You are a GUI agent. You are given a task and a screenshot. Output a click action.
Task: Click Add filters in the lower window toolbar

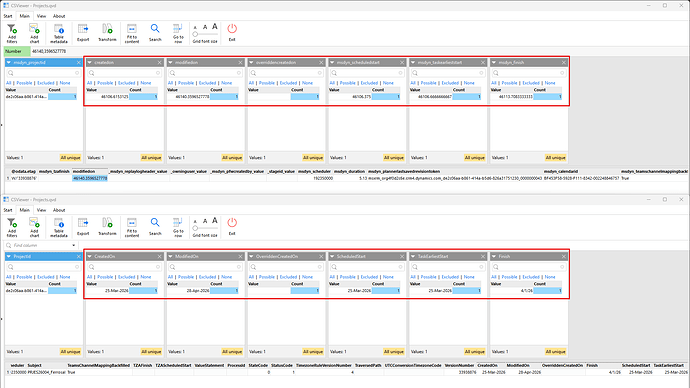pyautogui.click(x=12, y=227)
